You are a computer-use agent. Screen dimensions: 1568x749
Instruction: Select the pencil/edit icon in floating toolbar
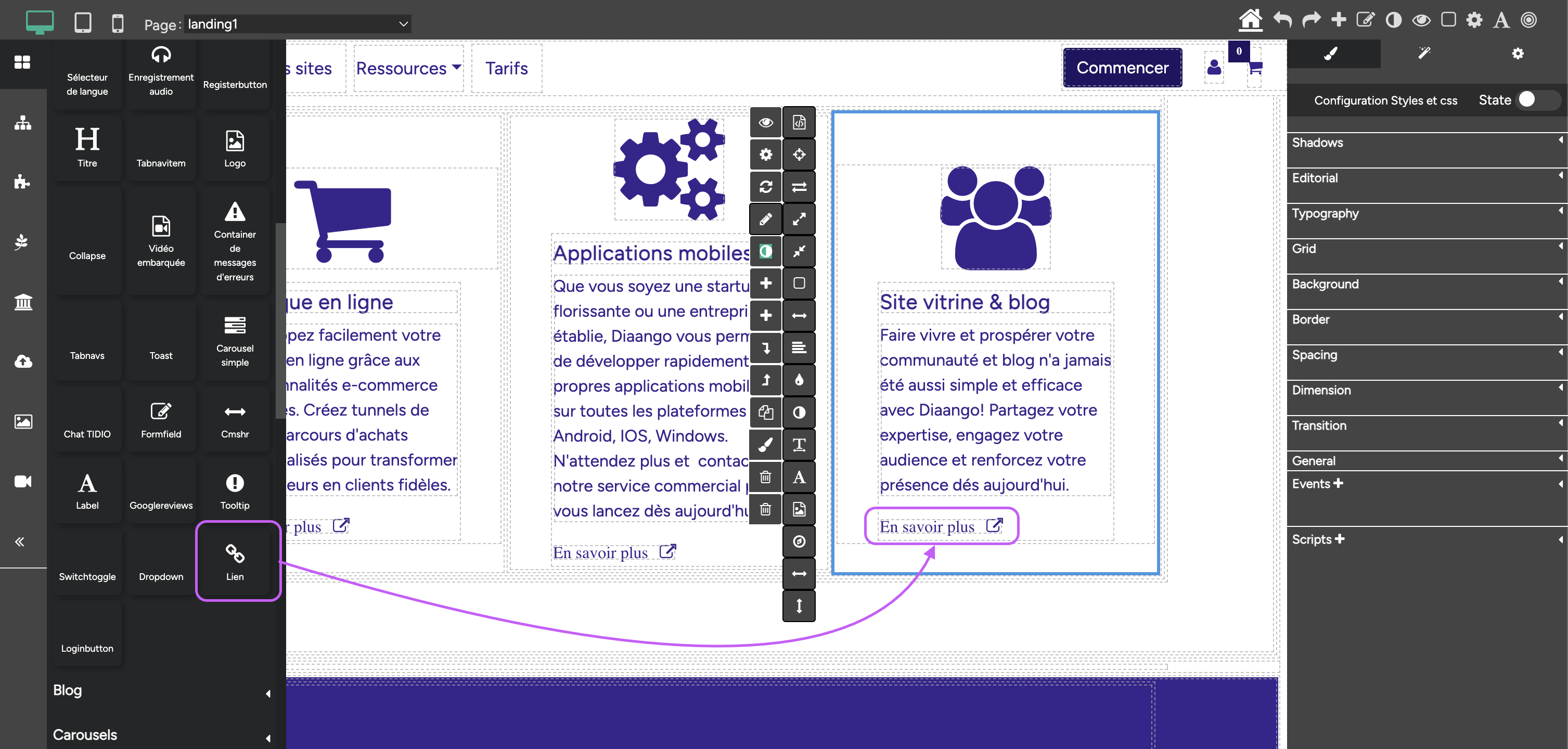pos(766,219)
